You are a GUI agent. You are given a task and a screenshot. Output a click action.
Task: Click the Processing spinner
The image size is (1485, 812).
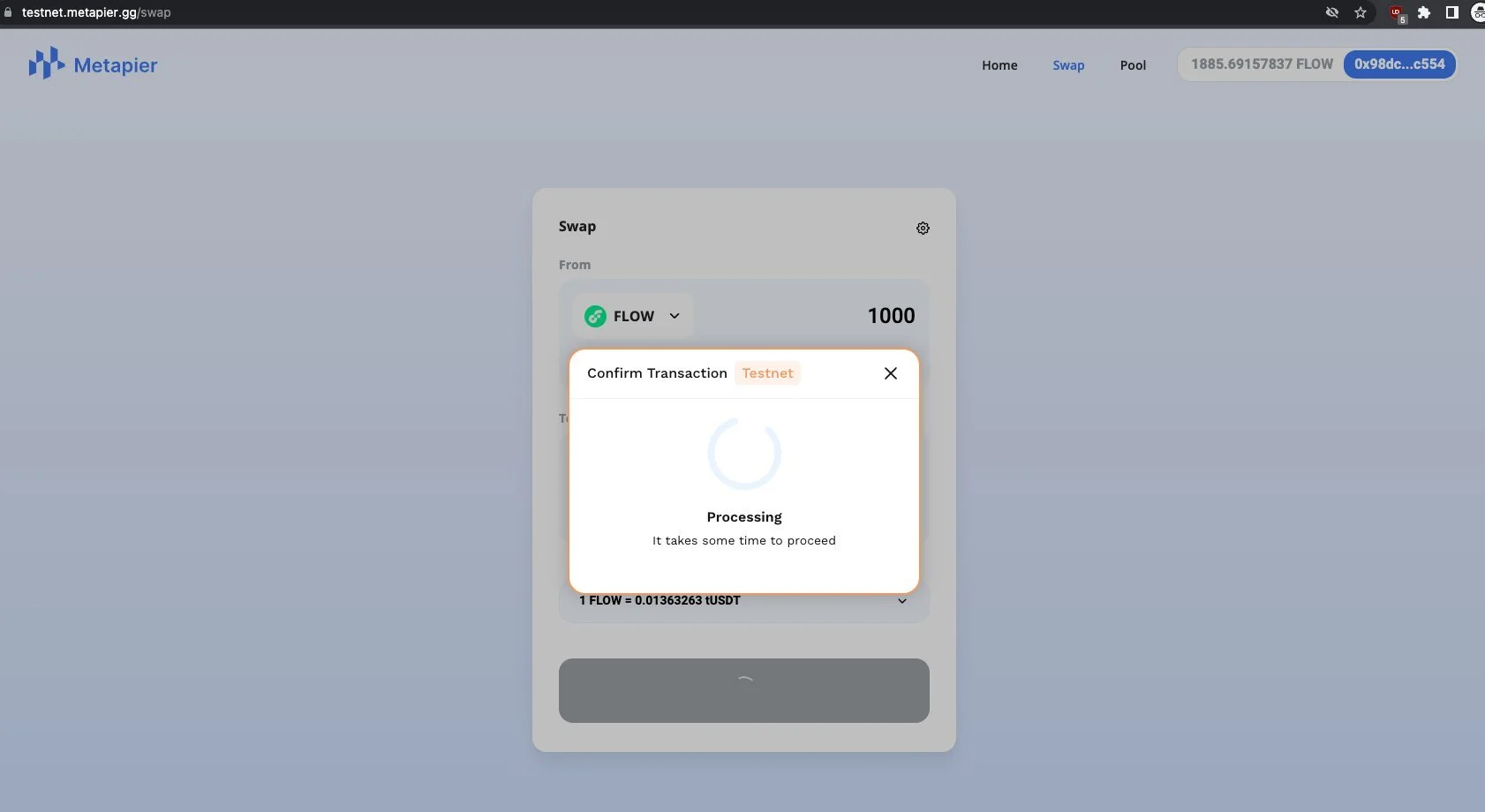pos(744,454)
